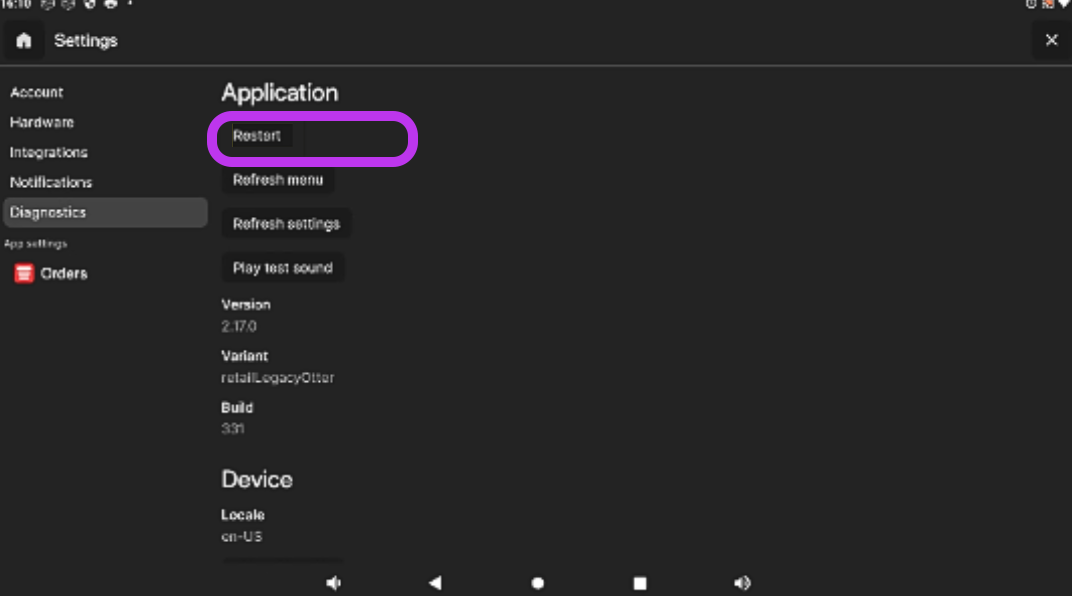Viewport: 1072px width, 596px height.
Task: Click the red Orders app icon
Action: tap(24, 274)
